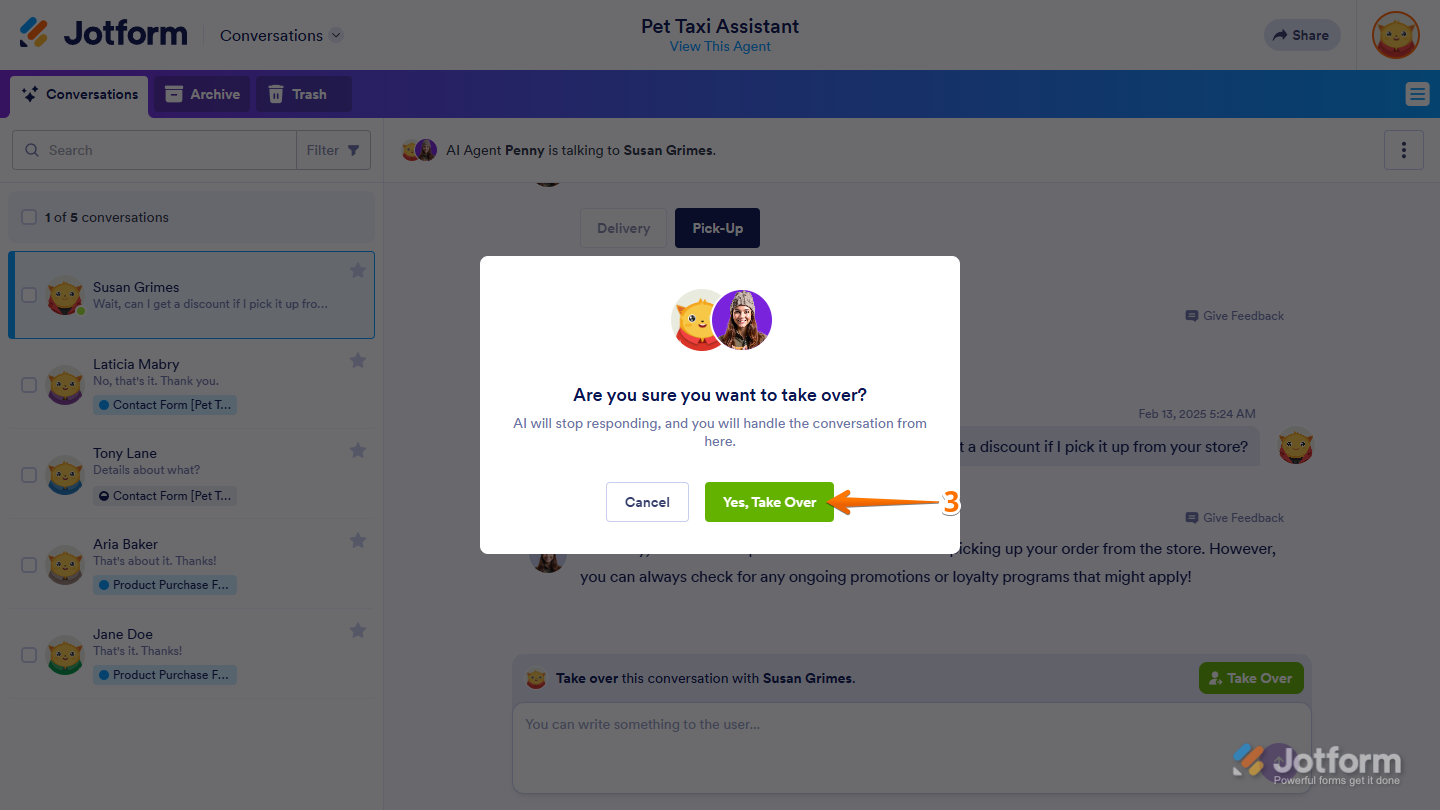Confirm with Yes, Take Over button
1440x810 pixels.
(x=769, y=502)
